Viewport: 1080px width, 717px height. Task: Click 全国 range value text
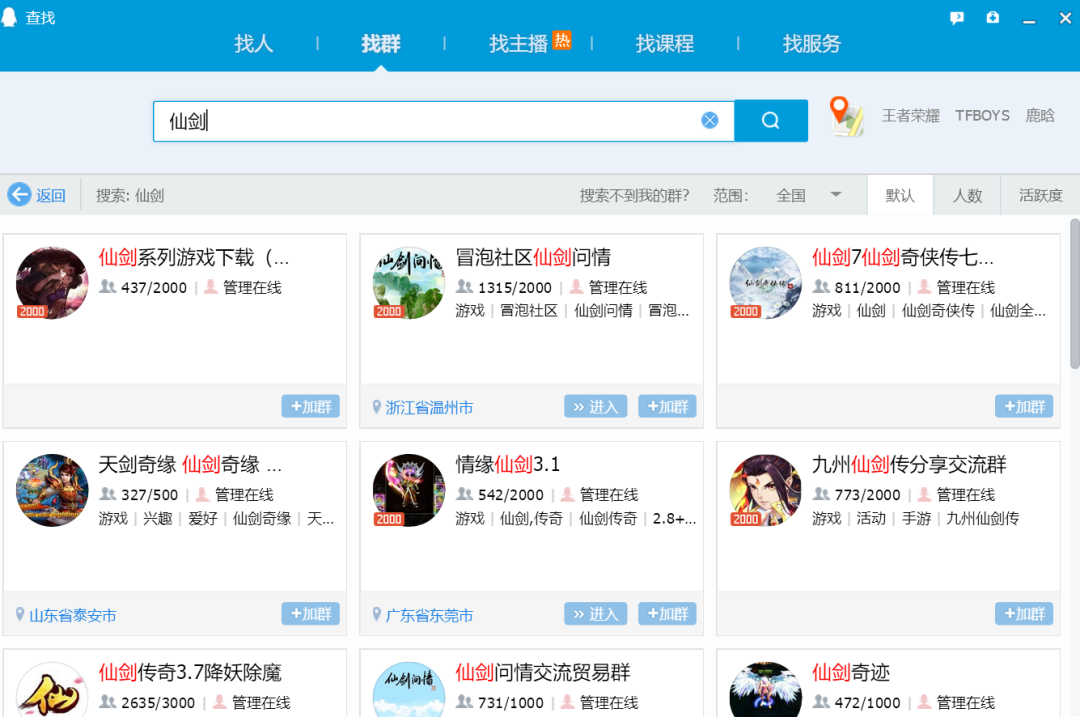[791, 196]
